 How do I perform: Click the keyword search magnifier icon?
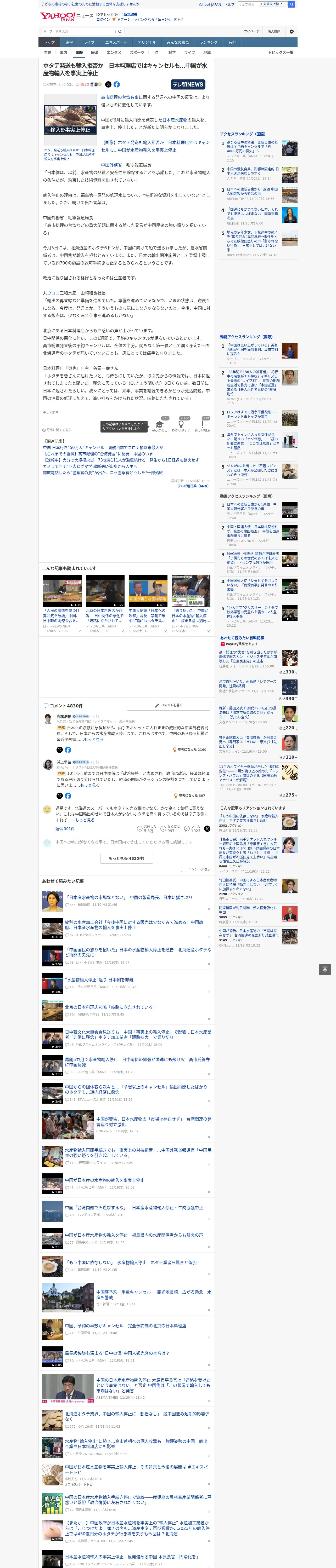point(120,32)
